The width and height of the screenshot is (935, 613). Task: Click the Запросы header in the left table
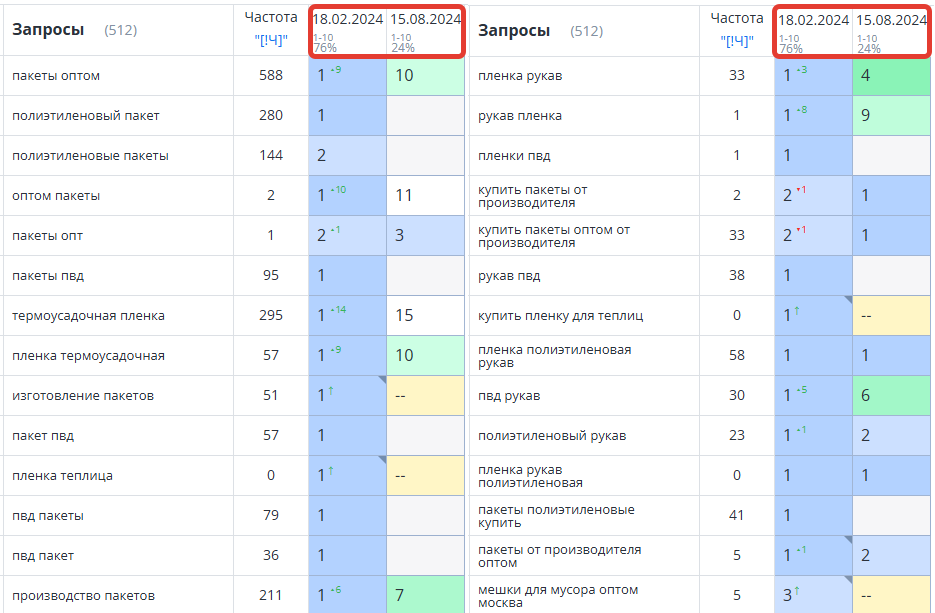tap(48, 30)
